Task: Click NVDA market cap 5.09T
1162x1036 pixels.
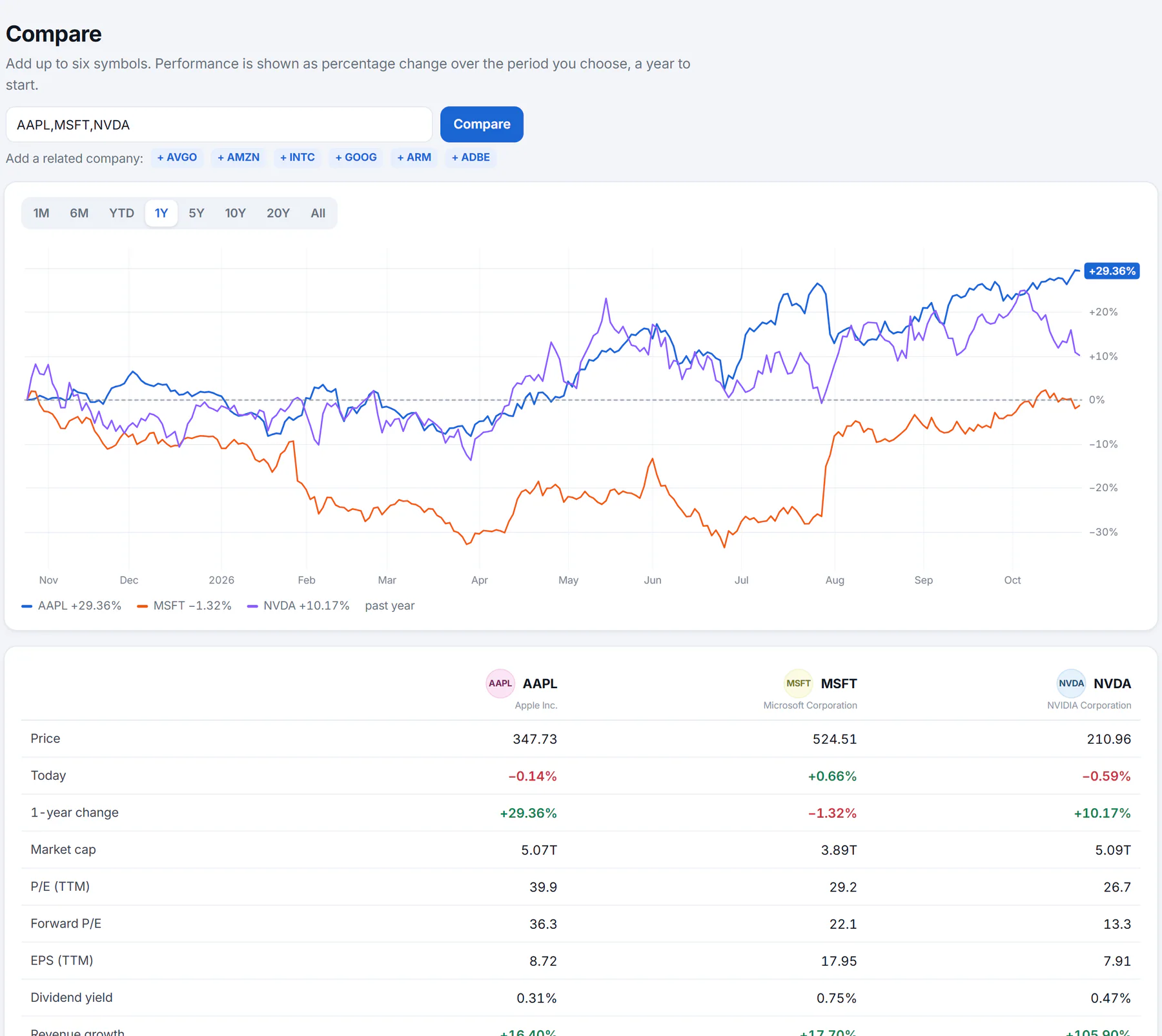Action: pos(1113,850)
